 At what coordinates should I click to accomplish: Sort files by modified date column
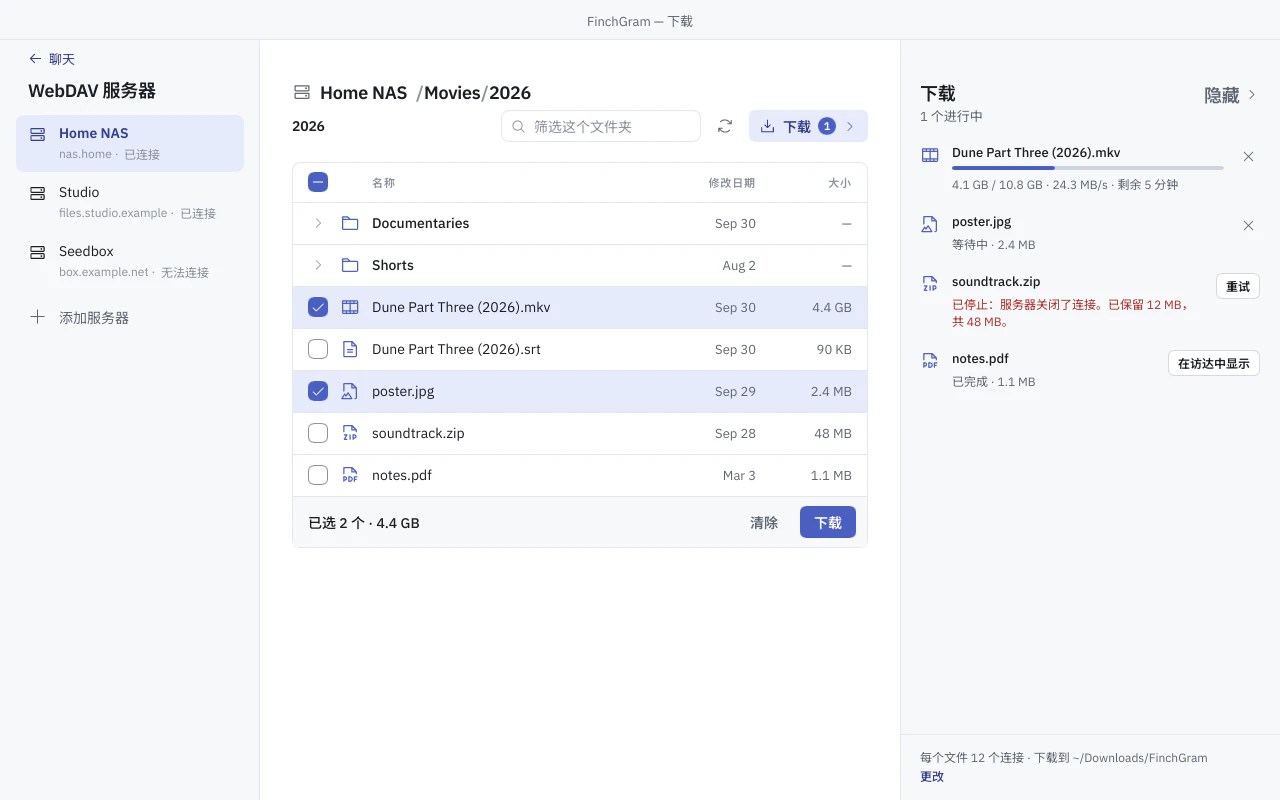pos(732,182)
